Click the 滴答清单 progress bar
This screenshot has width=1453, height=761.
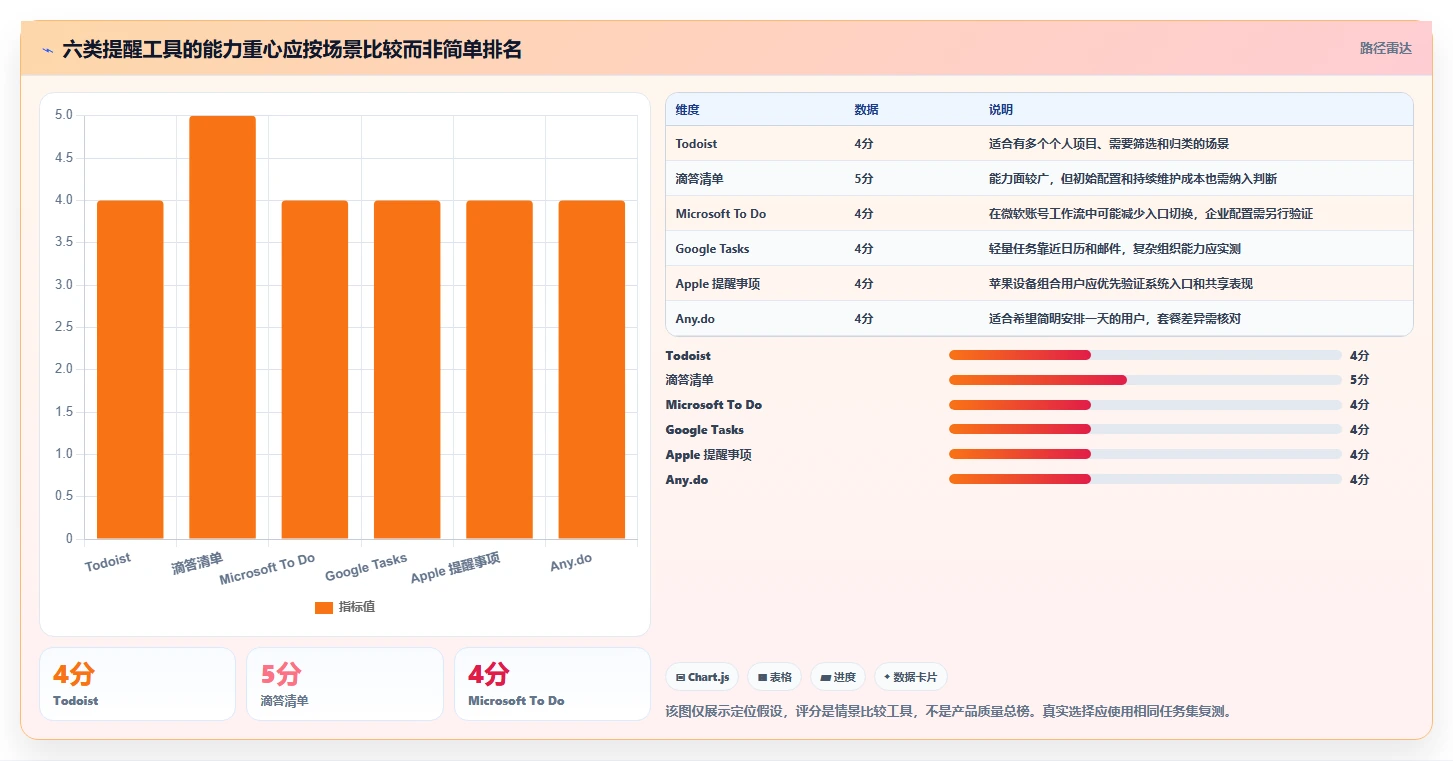click(1145, 380)
